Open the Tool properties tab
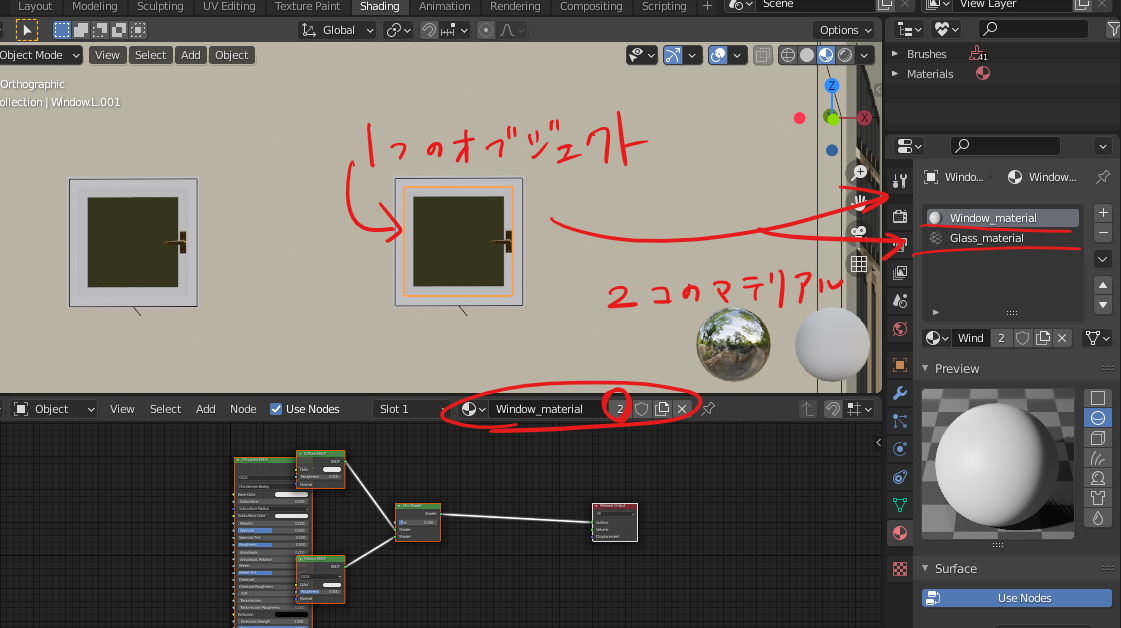 (x=900, y=182)
